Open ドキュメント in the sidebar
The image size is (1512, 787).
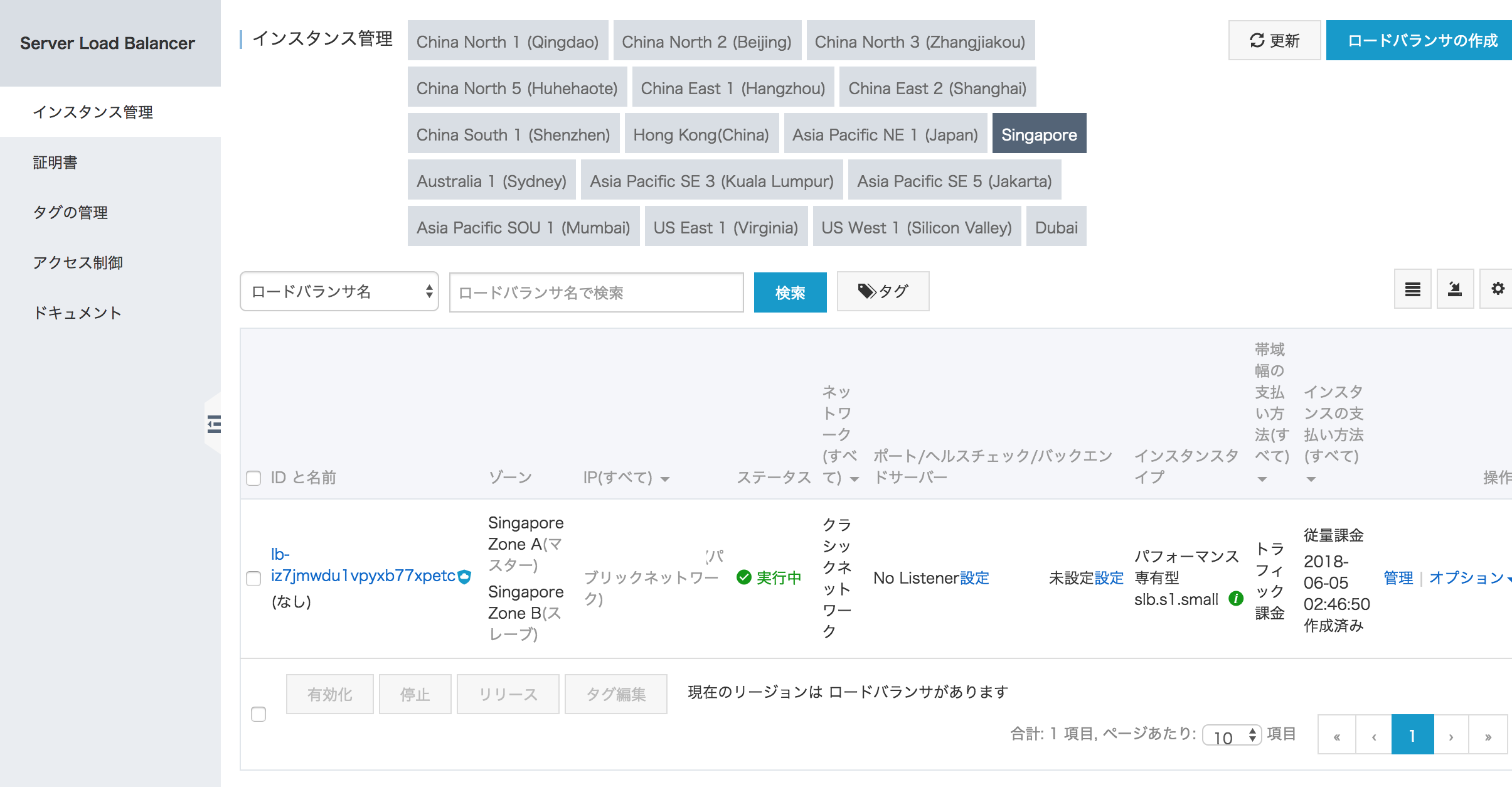[x=110, y=313]
